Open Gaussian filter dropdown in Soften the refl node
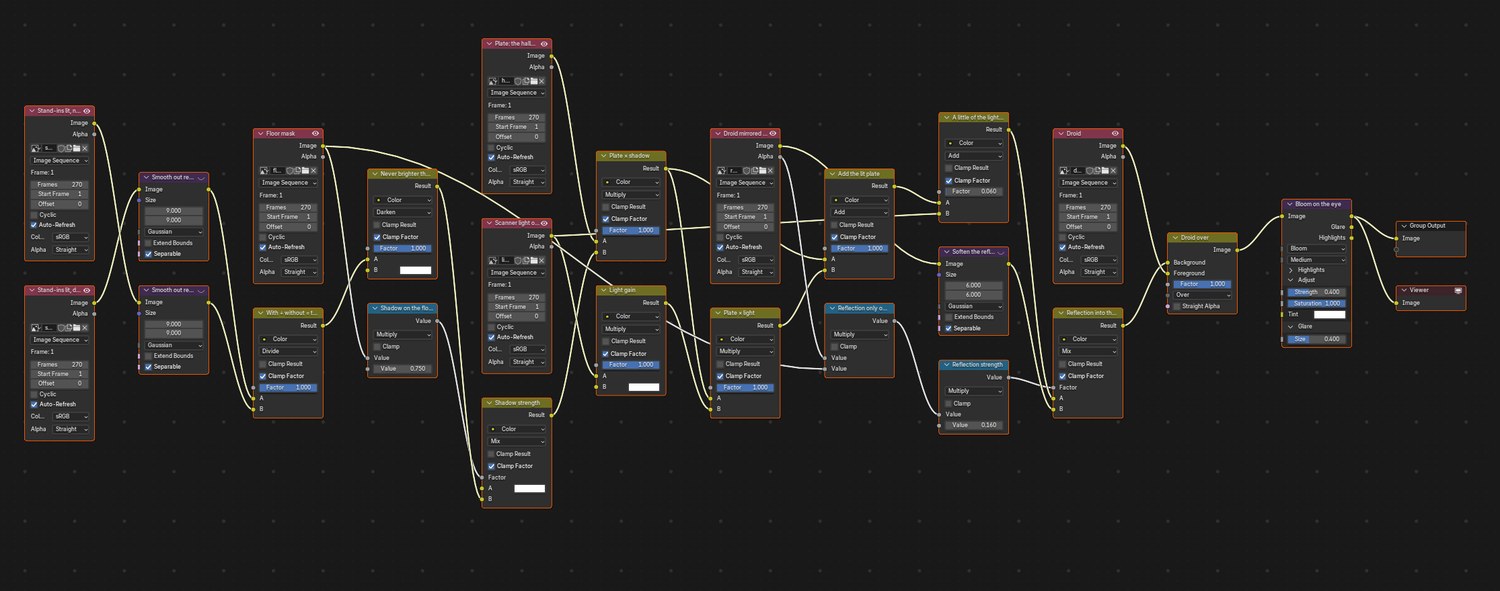Screen dimensions: 1500x591 coord(975,306)
